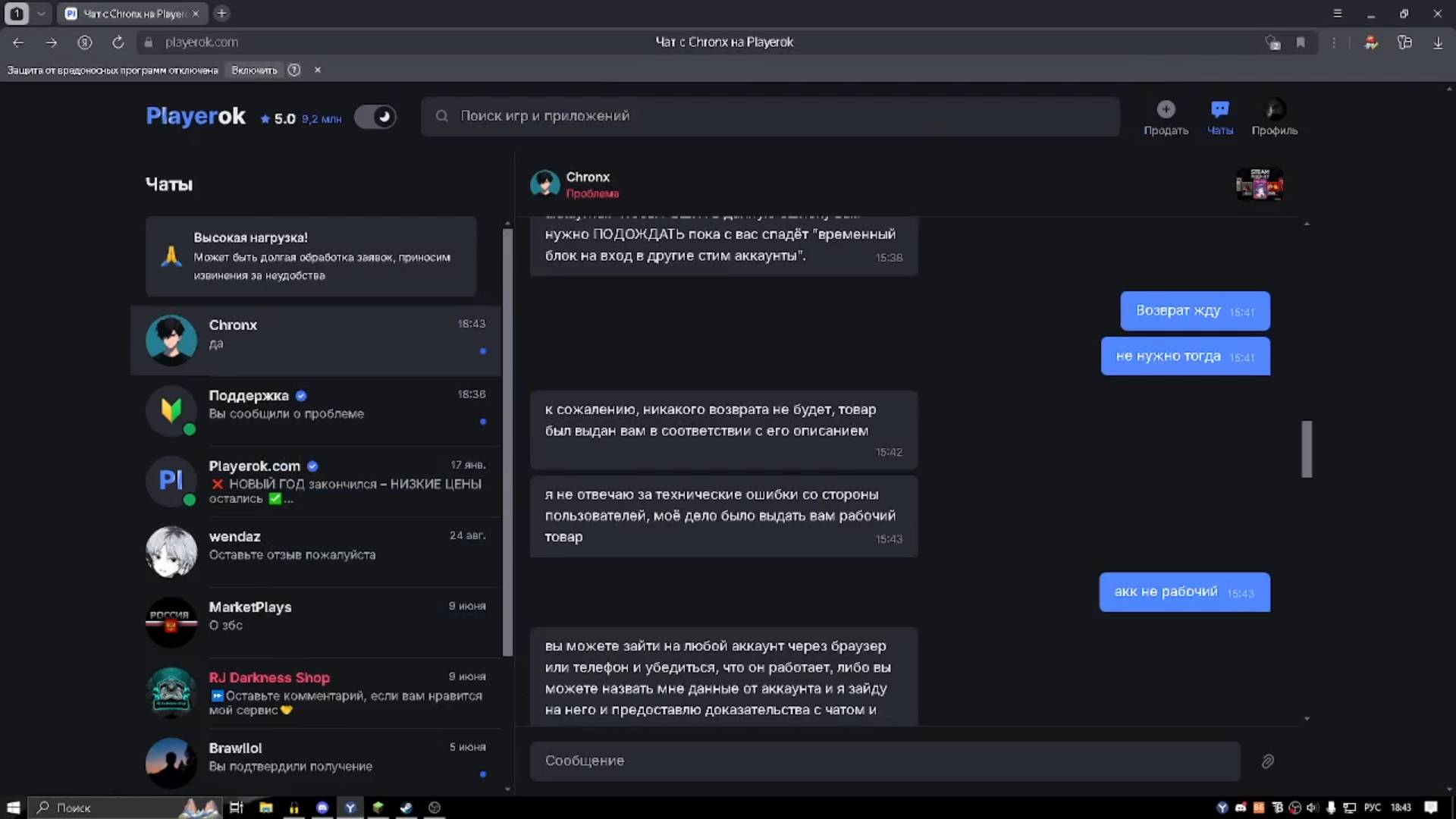1456x819 pixels.
Task: Click the search magnifier icon
Action: (441, 116)
